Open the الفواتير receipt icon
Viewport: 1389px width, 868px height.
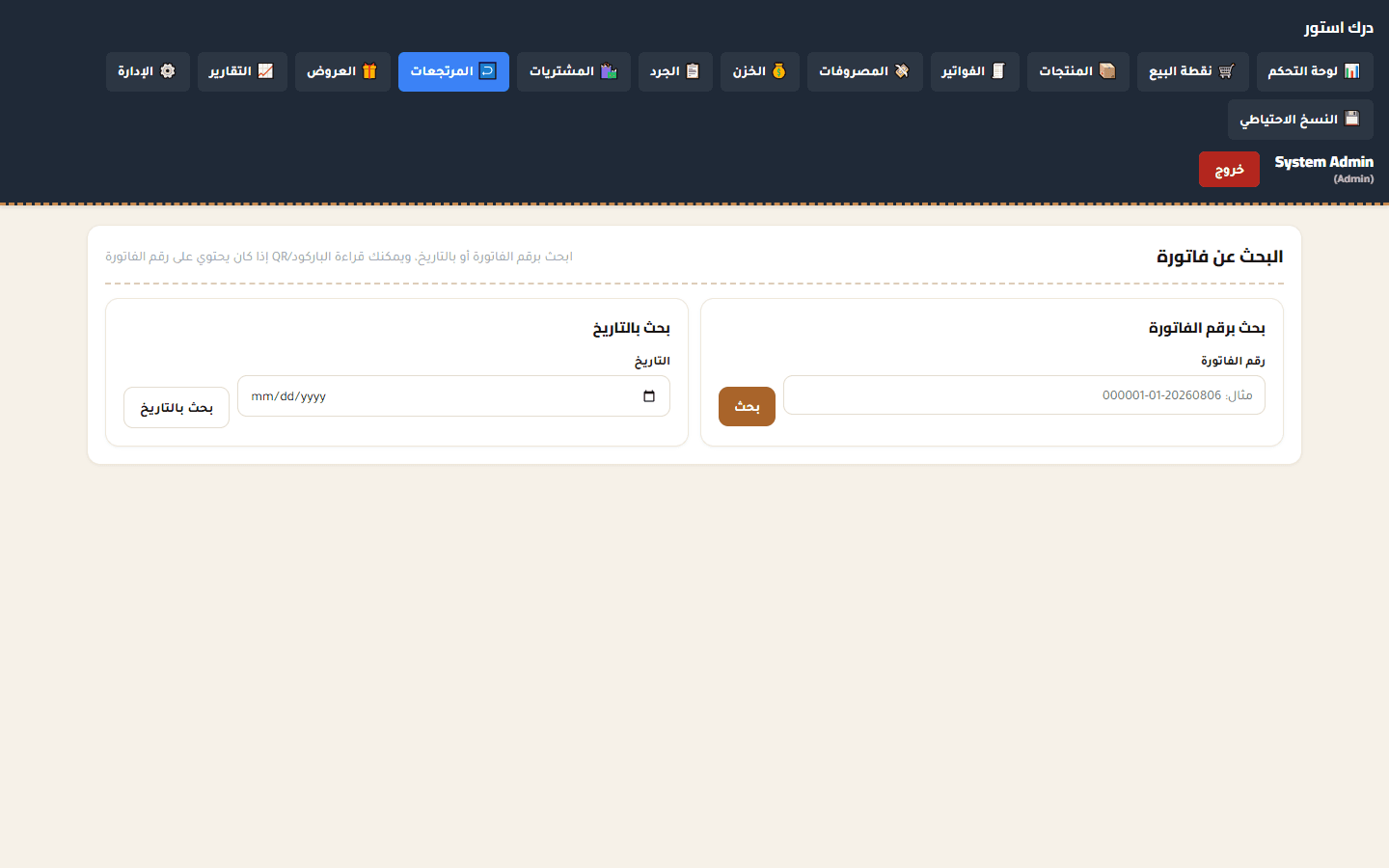(997, 71)
